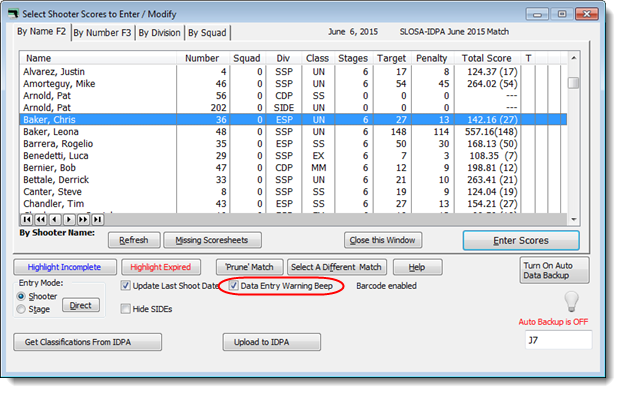Go forward a page with double-right arrow

83,219
